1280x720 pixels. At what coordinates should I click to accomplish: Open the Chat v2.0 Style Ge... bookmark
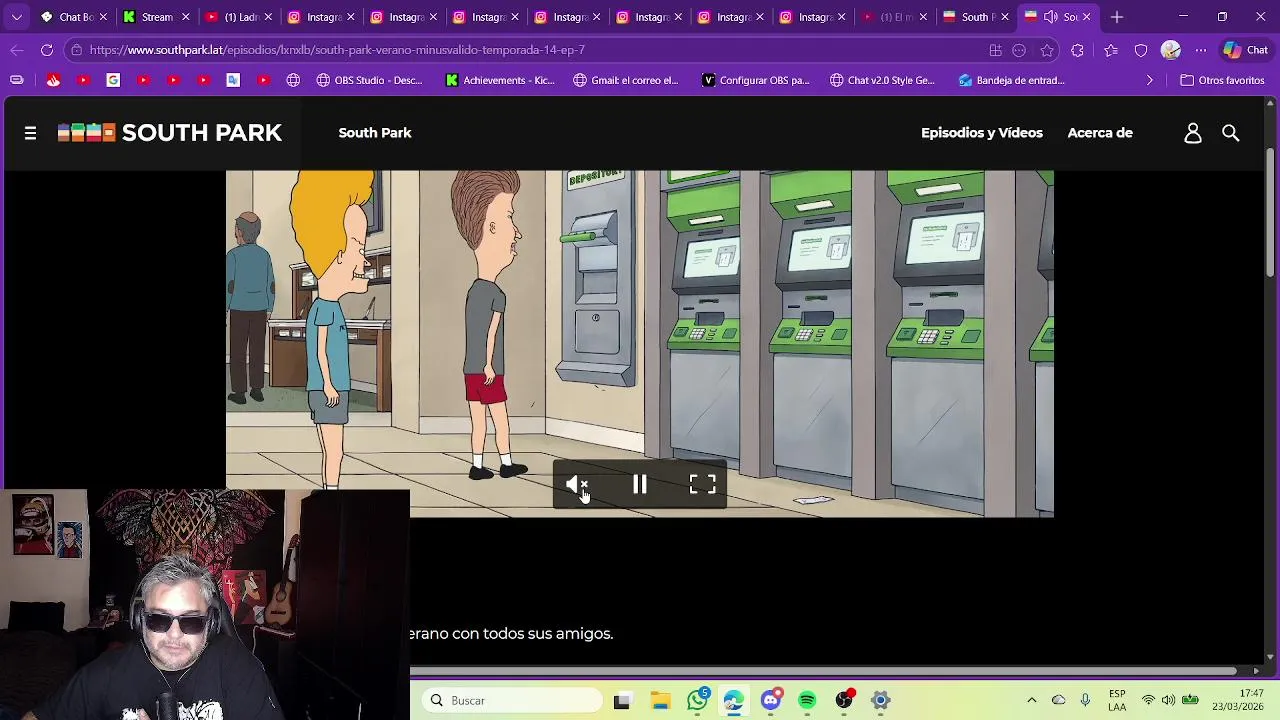click(883, 80)
